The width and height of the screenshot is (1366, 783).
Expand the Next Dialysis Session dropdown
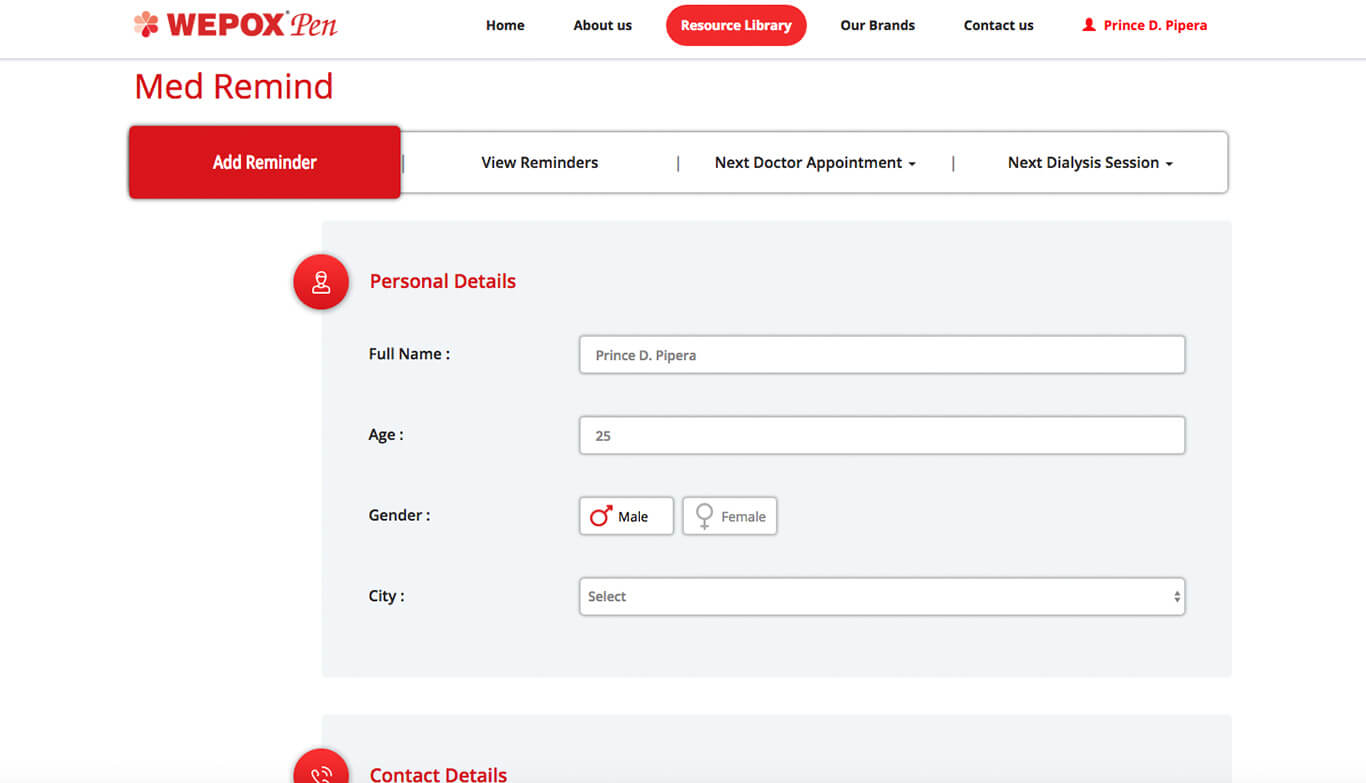point(1089,163)
